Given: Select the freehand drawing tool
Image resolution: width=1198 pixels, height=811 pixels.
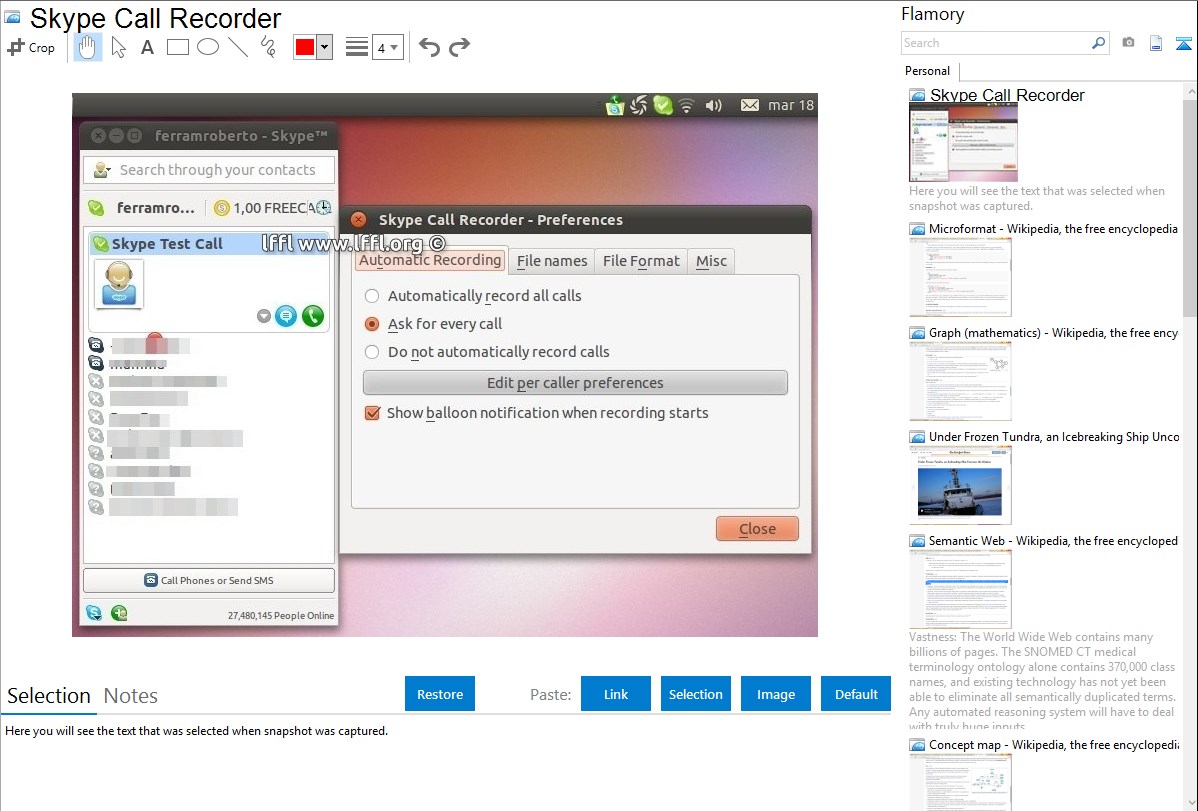Looking at the screenshot, I should [268, 47].
